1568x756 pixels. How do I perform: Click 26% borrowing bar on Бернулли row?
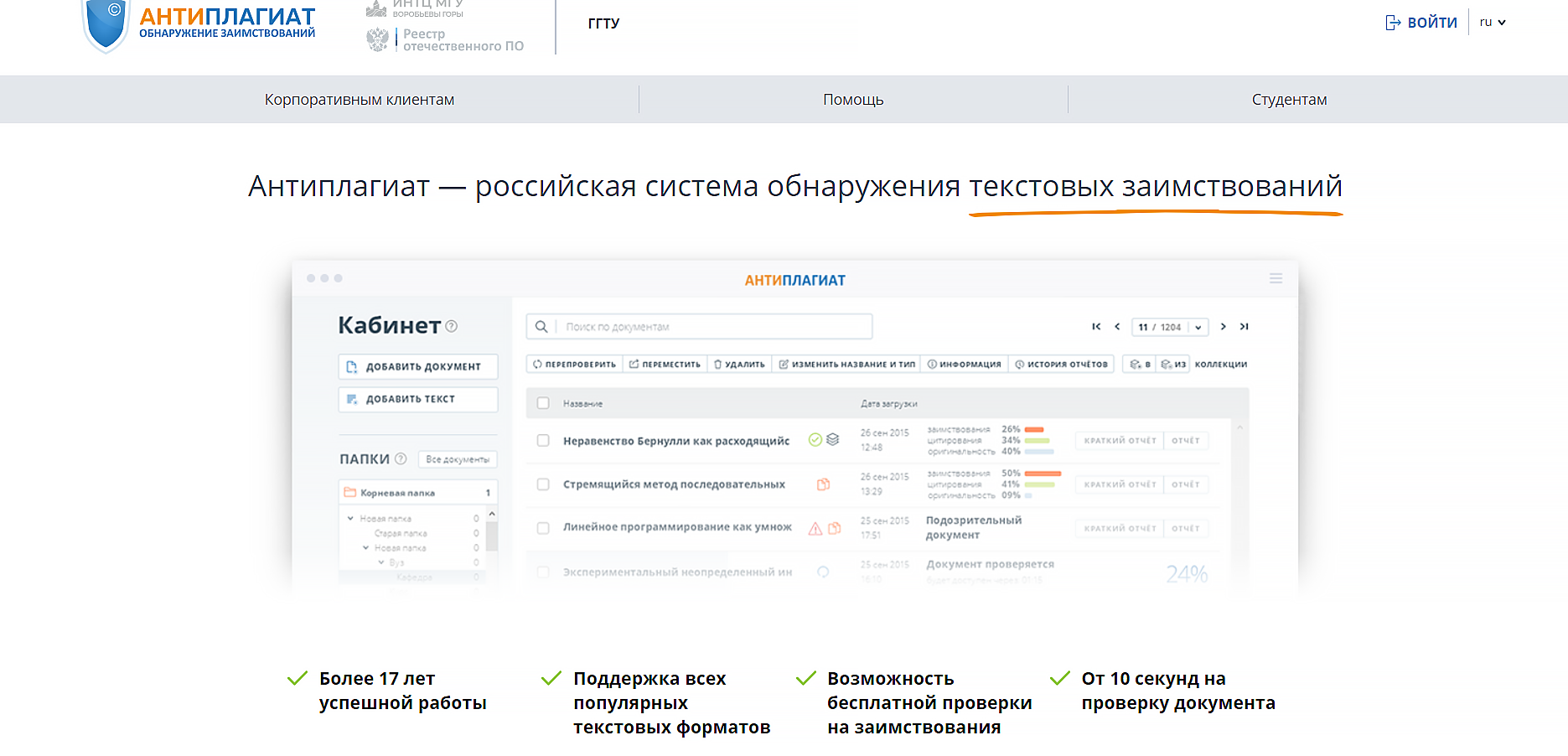tap(1034, 429)
